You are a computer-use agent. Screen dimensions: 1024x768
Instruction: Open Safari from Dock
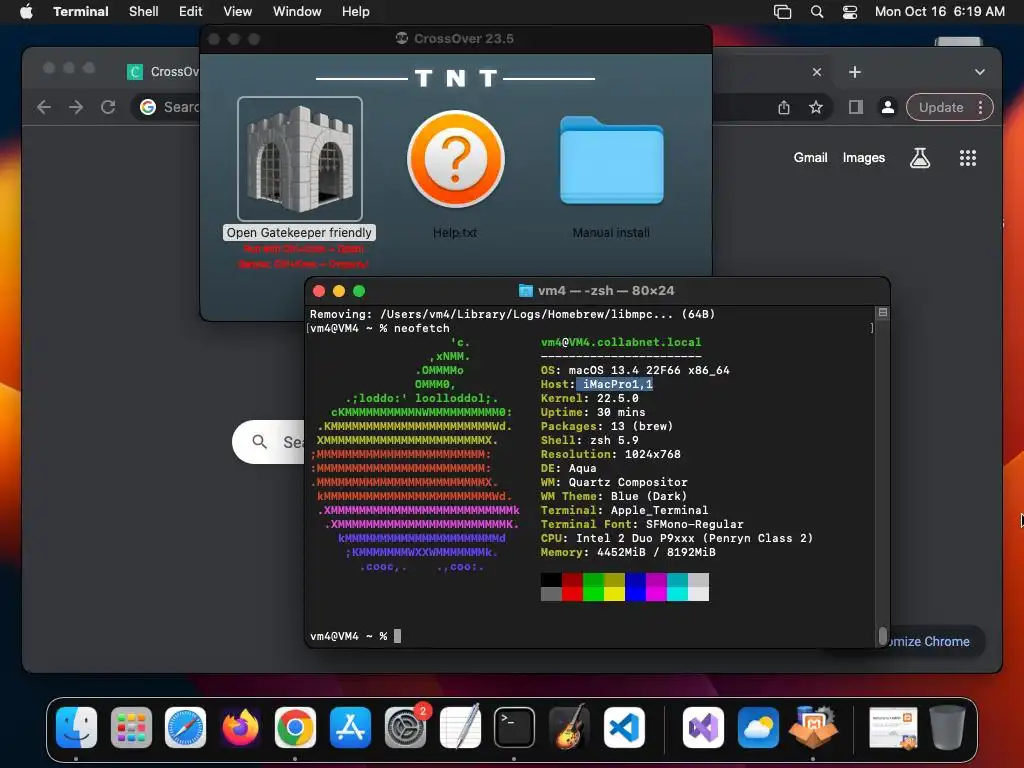click(x=185, y=728)
